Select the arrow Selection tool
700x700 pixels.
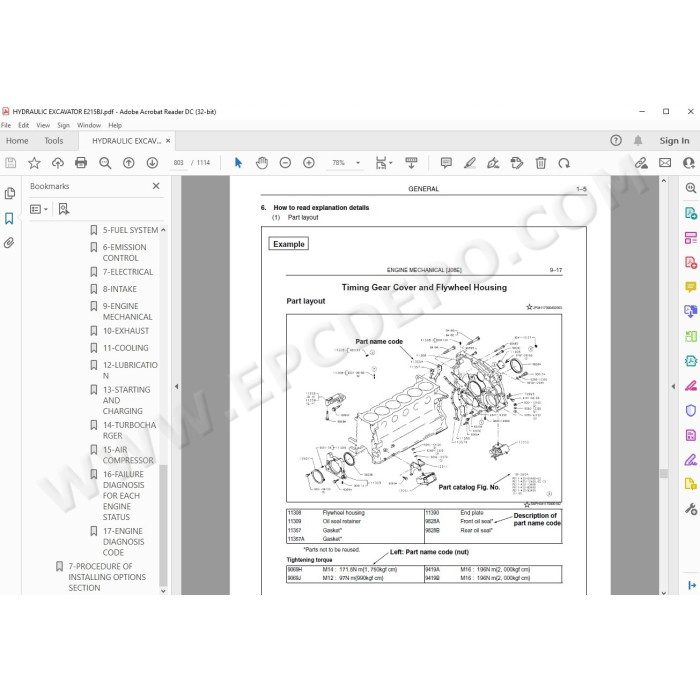(x=238, y=163)
